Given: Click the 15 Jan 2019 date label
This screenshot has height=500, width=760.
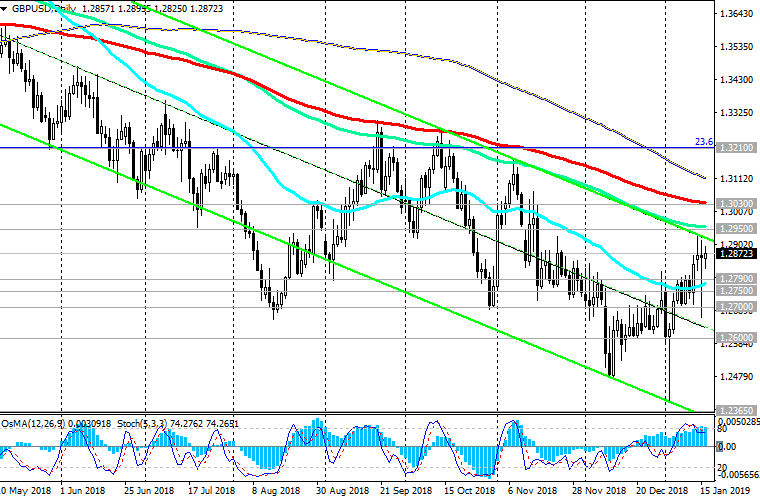Looking at the screenshot, I should tap(731, 492).
